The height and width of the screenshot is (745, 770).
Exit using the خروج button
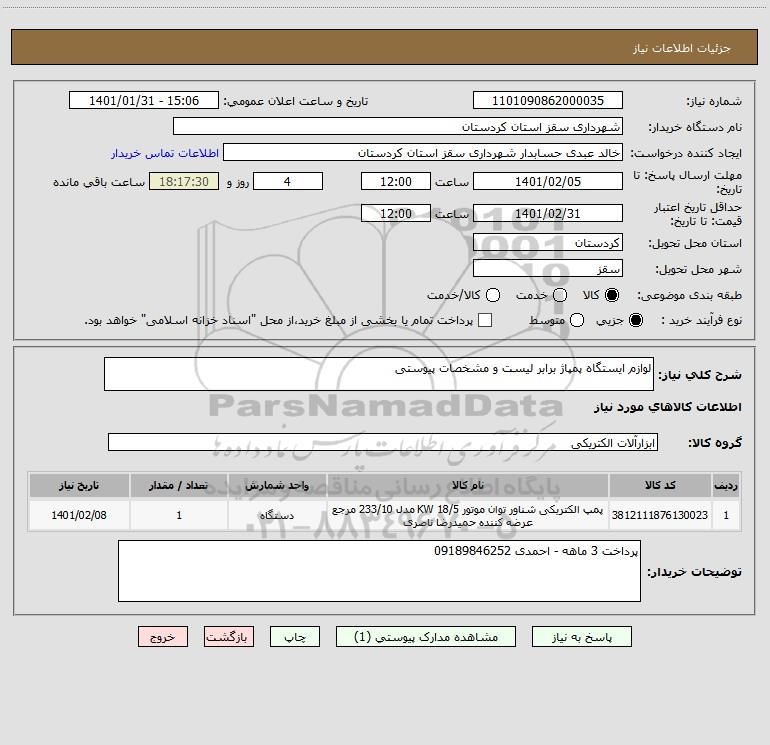point(163,637)
